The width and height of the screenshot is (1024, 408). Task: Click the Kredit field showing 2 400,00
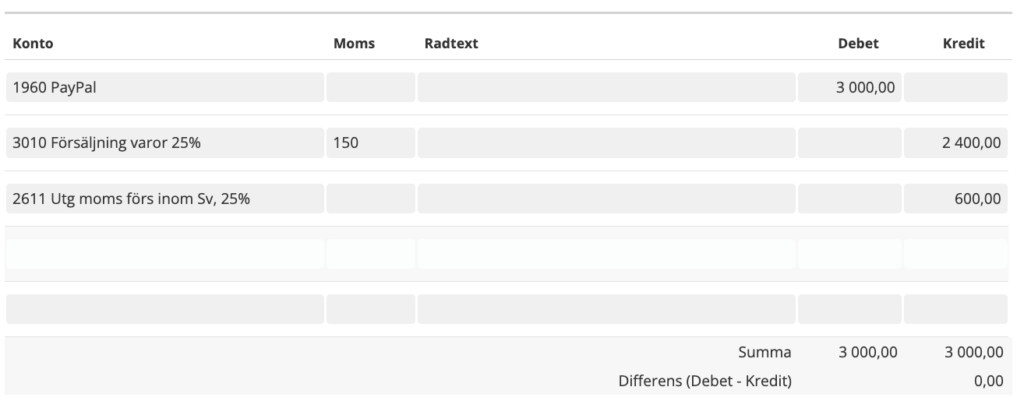tap(955, 143)
